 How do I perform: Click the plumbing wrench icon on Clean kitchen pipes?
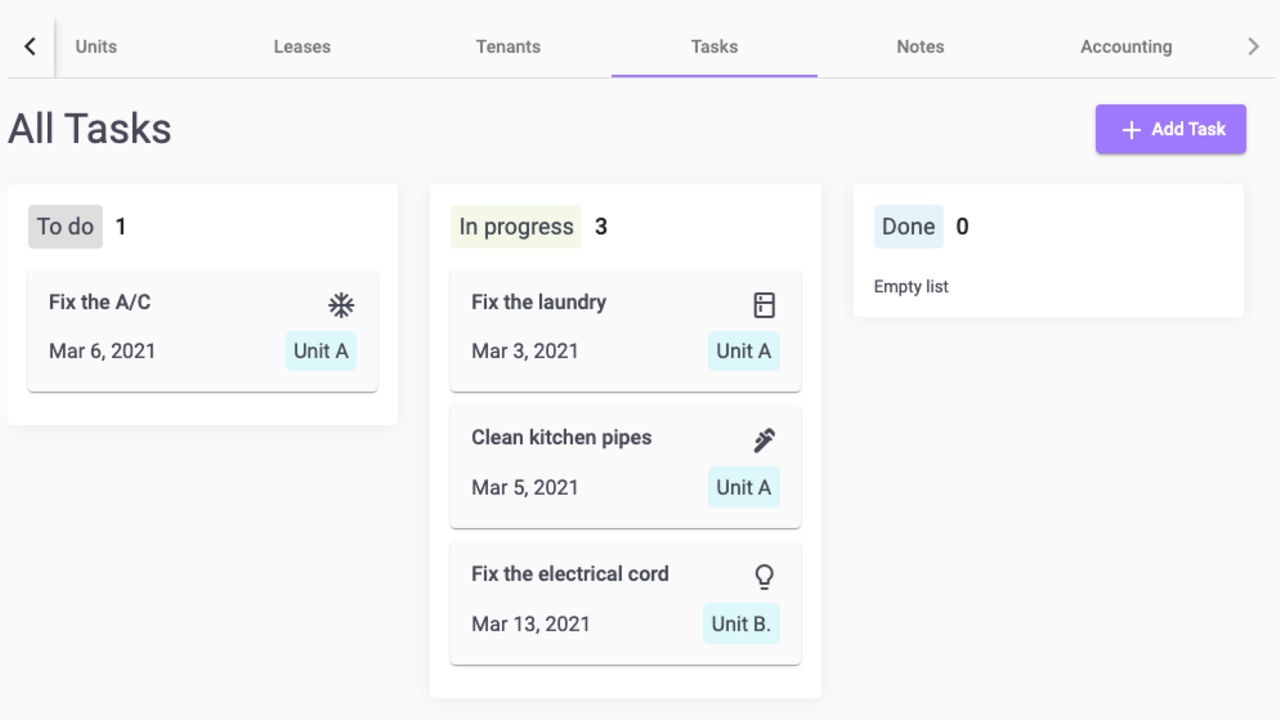(764, 440)
